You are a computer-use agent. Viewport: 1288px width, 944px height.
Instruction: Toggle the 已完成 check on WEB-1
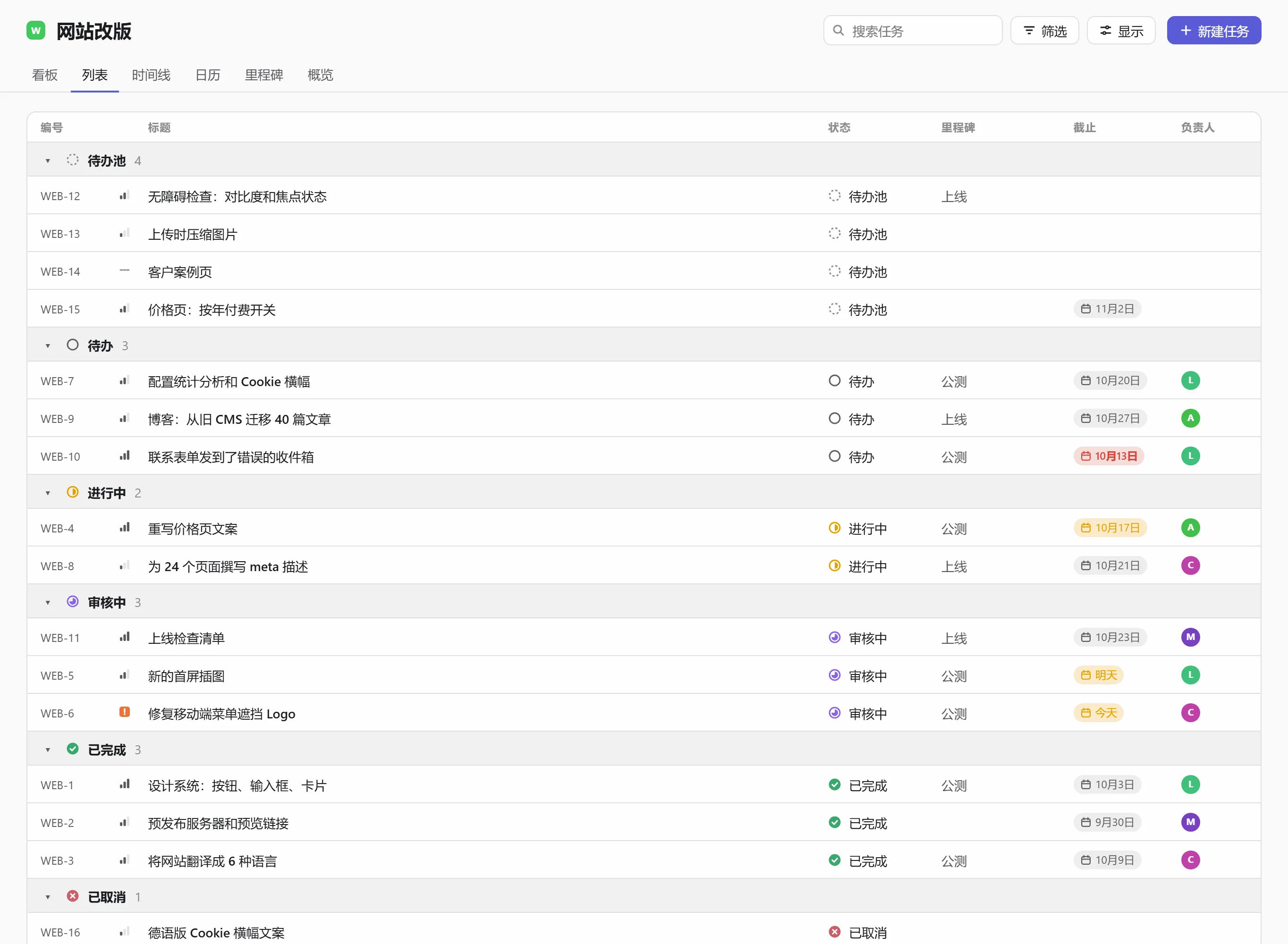click(x=834, y=784)
